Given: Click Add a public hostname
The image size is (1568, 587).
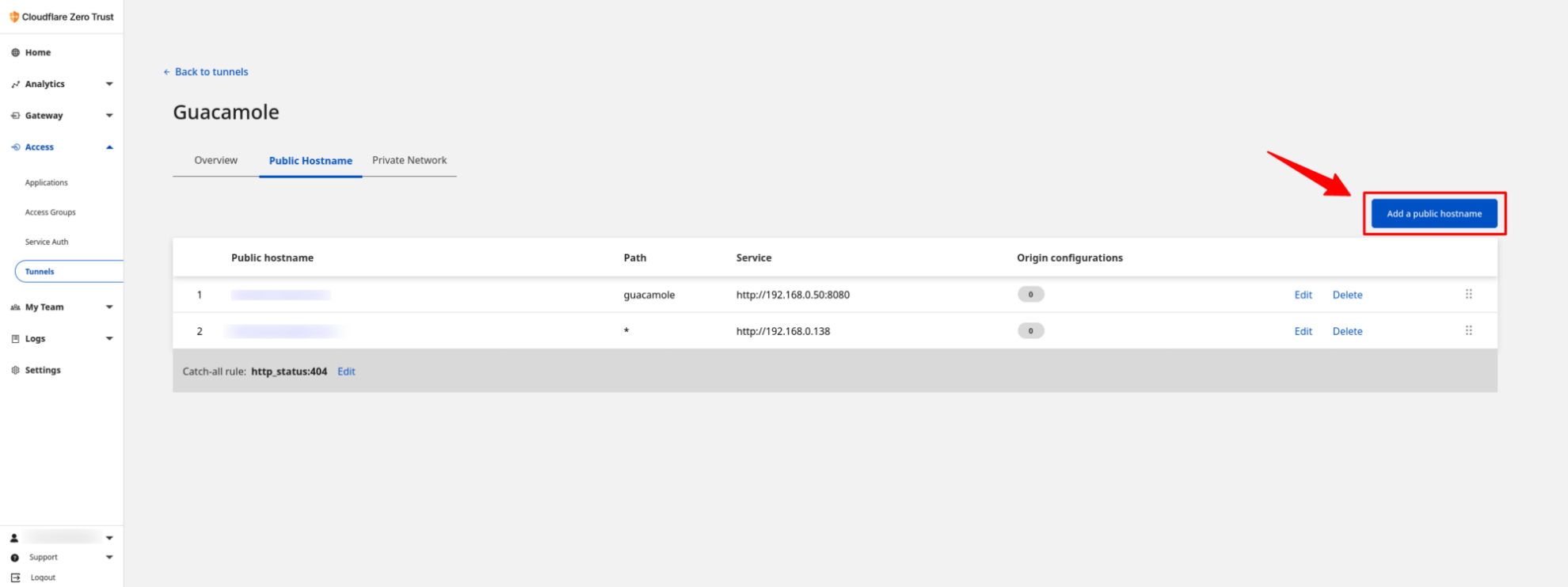Looking at the screenshot, I should pyautogui.click(x=1433, y=213).
